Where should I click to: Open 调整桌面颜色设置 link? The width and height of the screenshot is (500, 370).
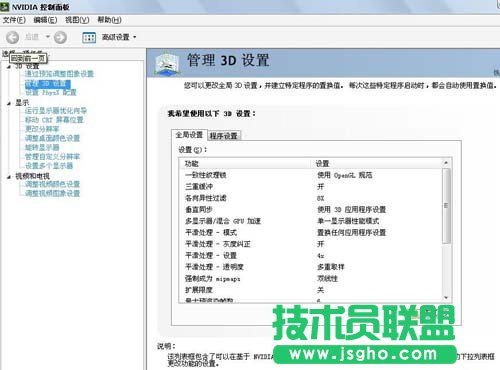(52, 138)
